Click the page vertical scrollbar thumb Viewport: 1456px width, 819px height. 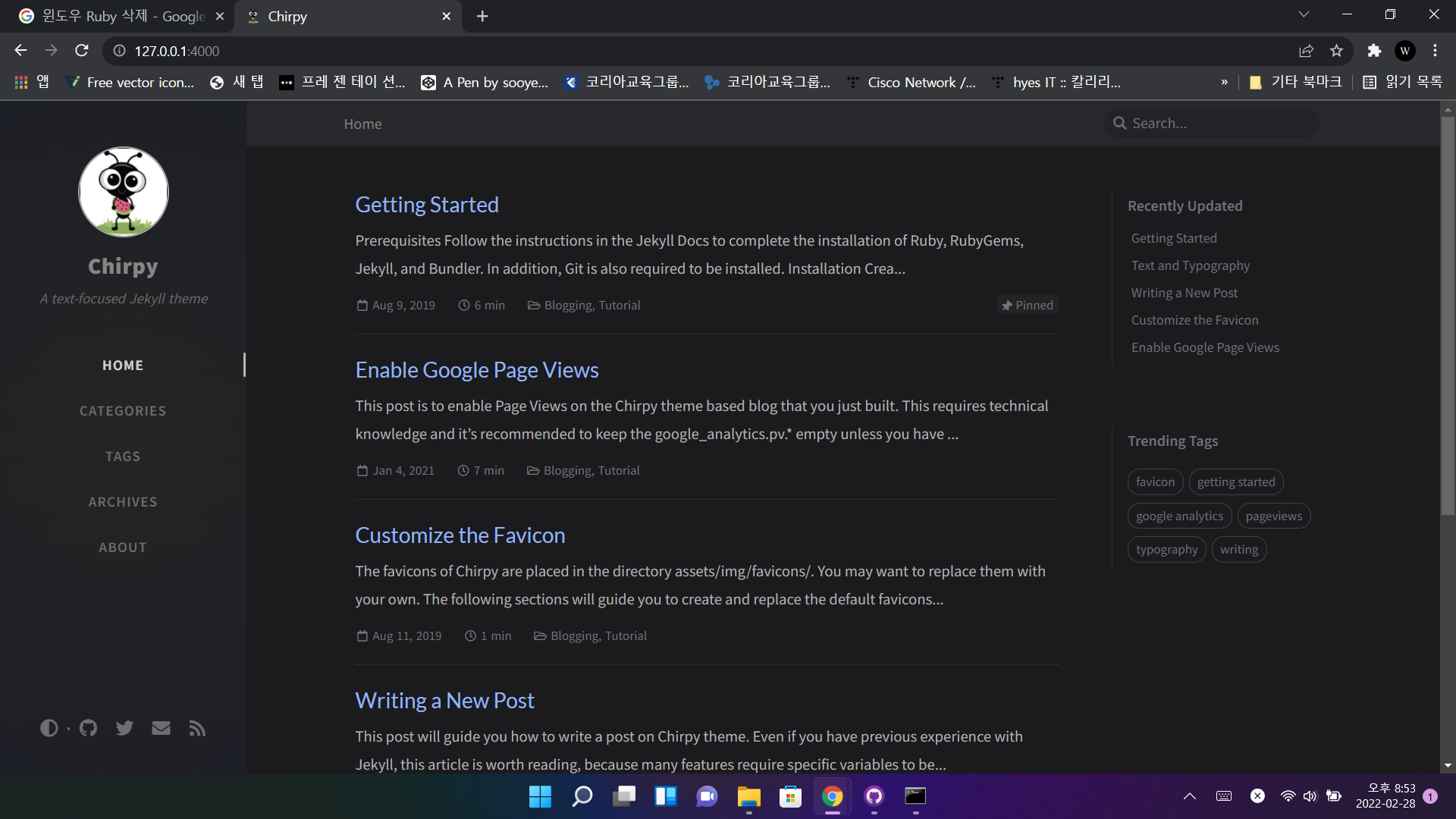tap(1448, 315)
